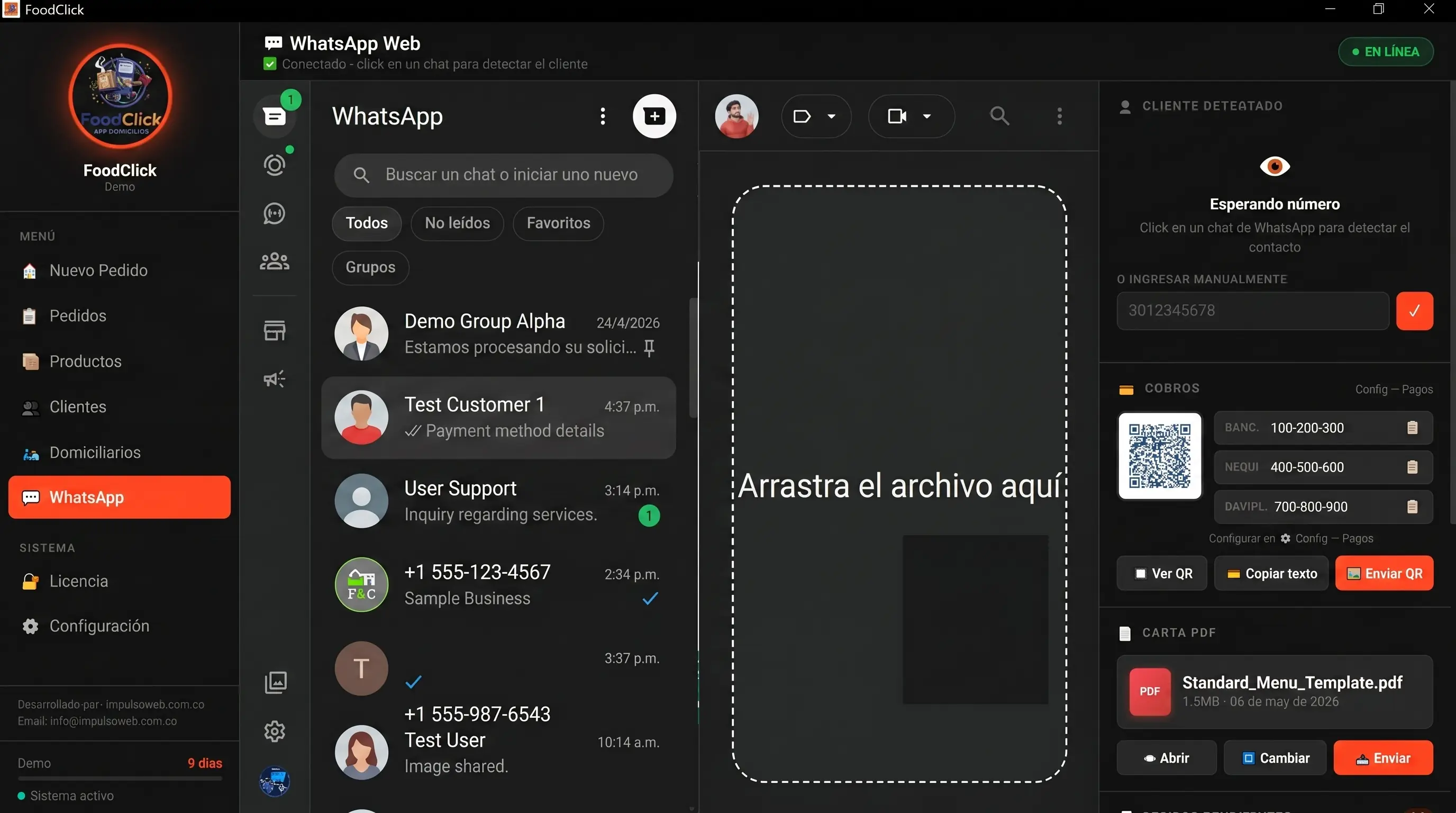
Task: Go to Pedidos in menu
Action: (x=119, y=316)
